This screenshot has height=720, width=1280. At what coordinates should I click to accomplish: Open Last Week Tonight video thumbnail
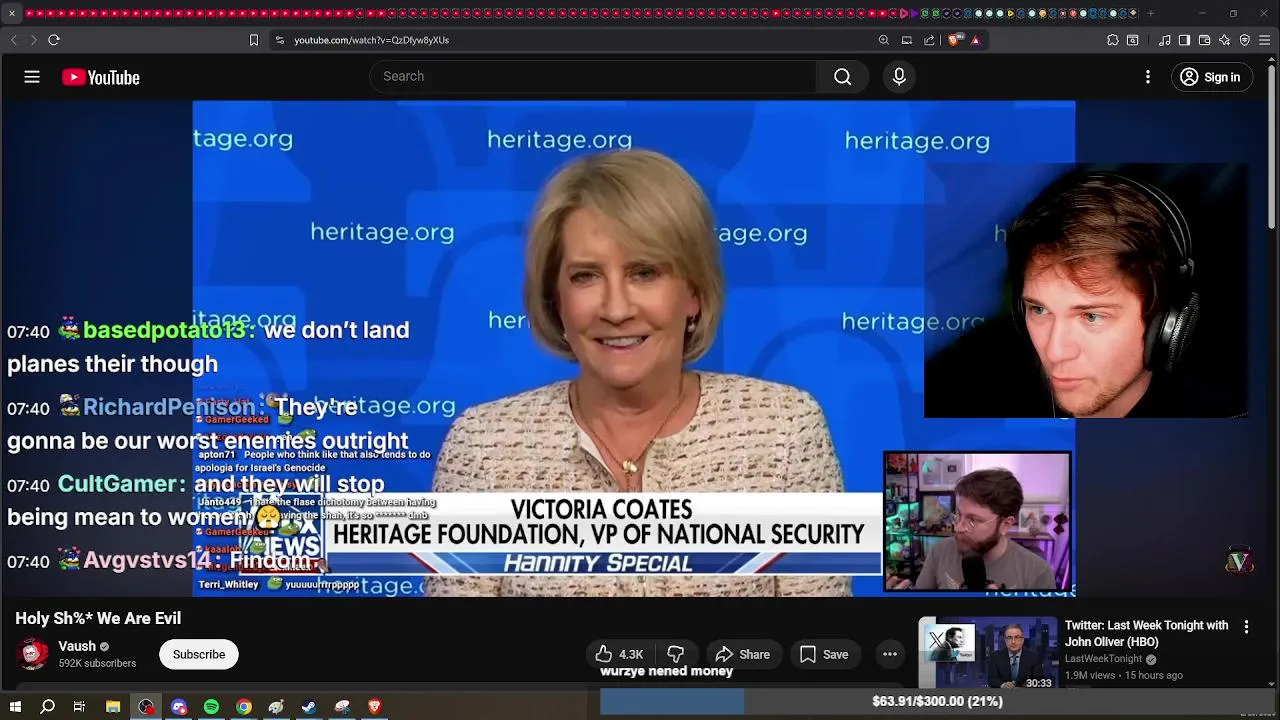click(x=988, y=654)
